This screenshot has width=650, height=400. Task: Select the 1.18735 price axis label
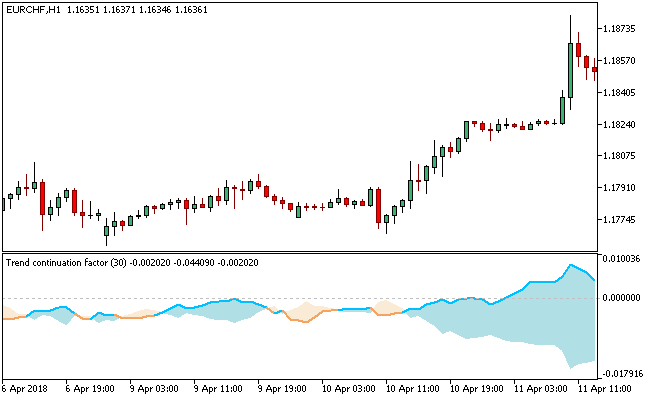pos(622,29)
